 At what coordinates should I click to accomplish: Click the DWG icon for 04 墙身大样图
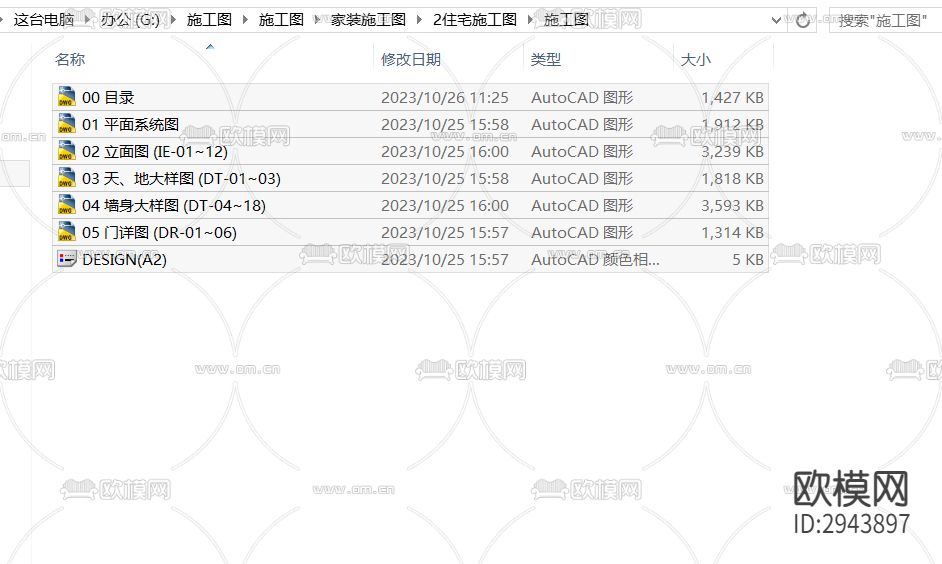(66, 205)
